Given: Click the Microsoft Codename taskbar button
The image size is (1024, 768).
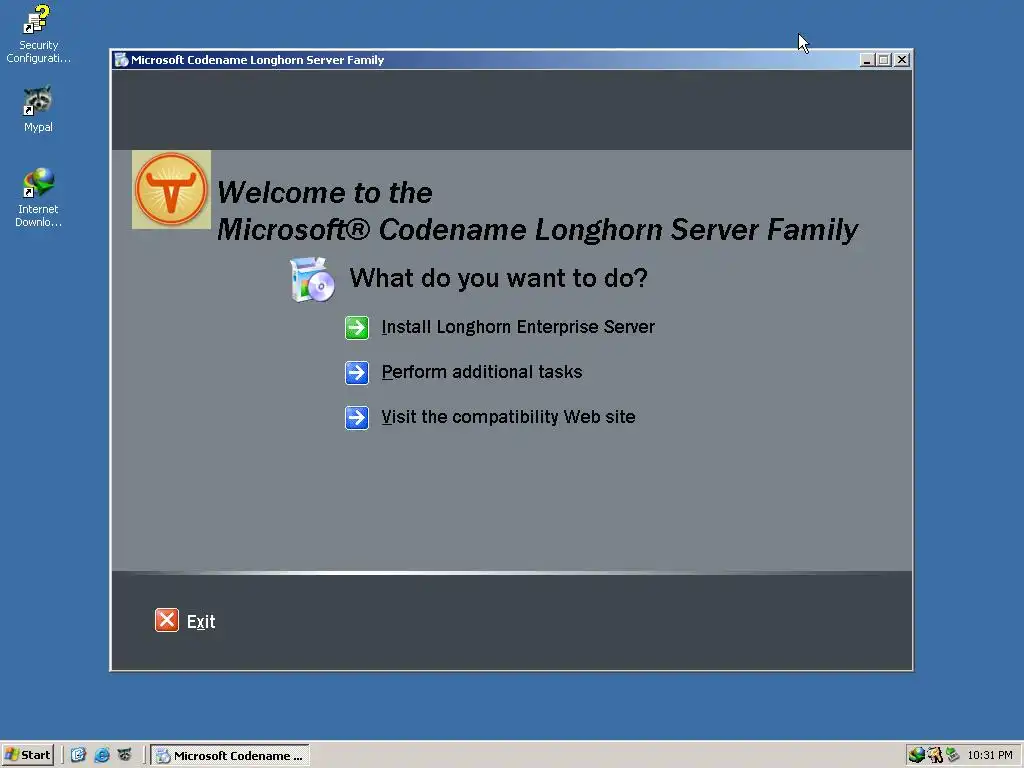Looking at the screenshot, I should [x=231, y=756].
